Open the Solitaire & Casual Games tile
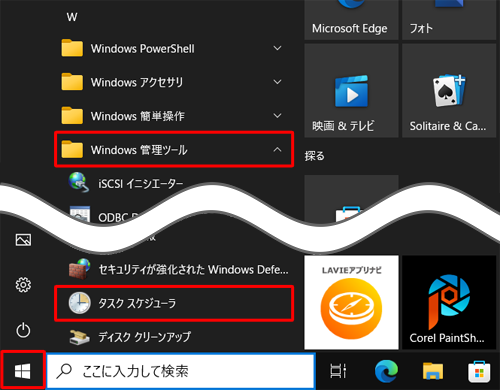The image size is (500, 390). tap(449, 91)
